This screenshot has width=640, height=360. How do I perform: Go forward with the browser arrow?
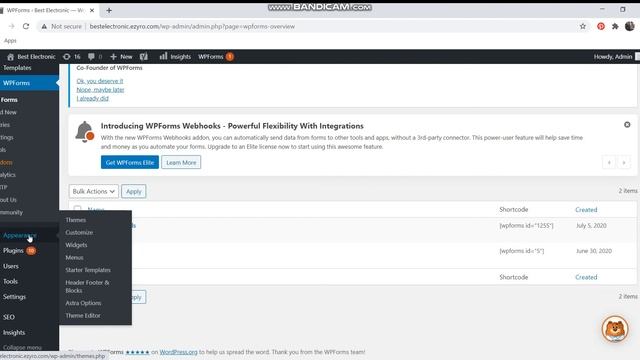pos(11,26)
